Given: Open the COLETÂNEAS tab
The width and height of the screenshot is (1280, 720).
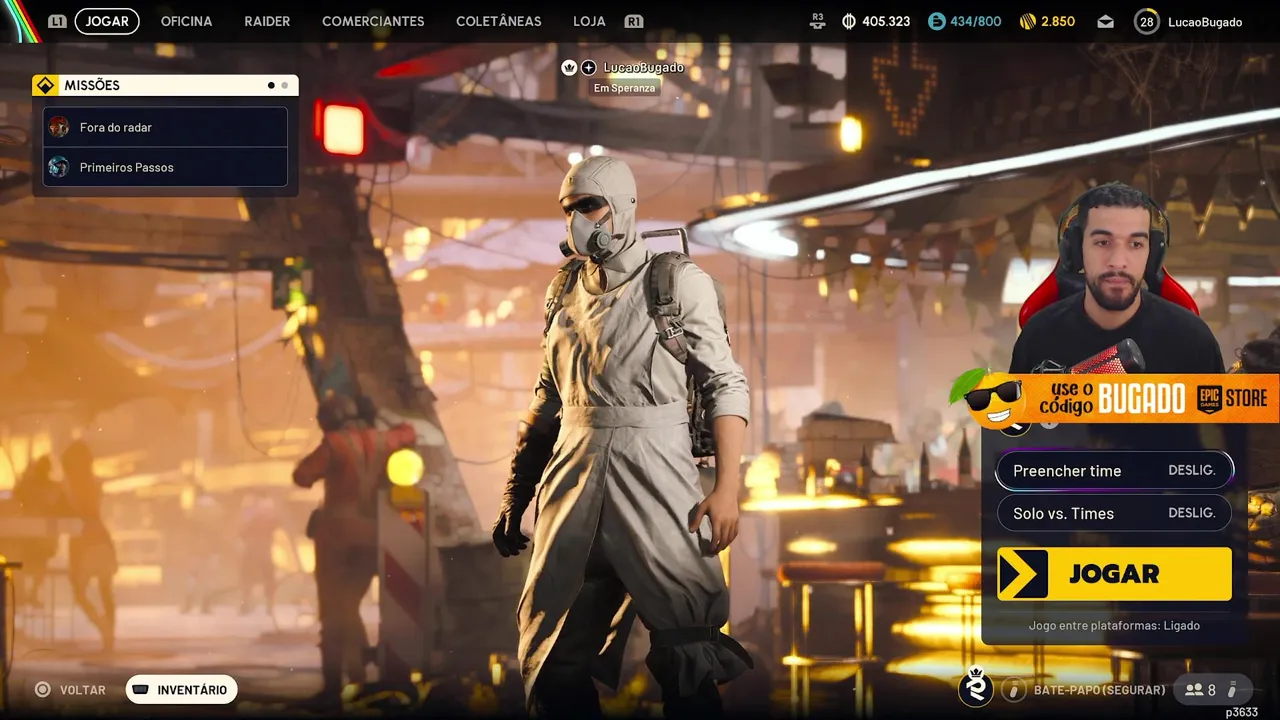Looking at the screenshot, I should [x=499, y=21].
